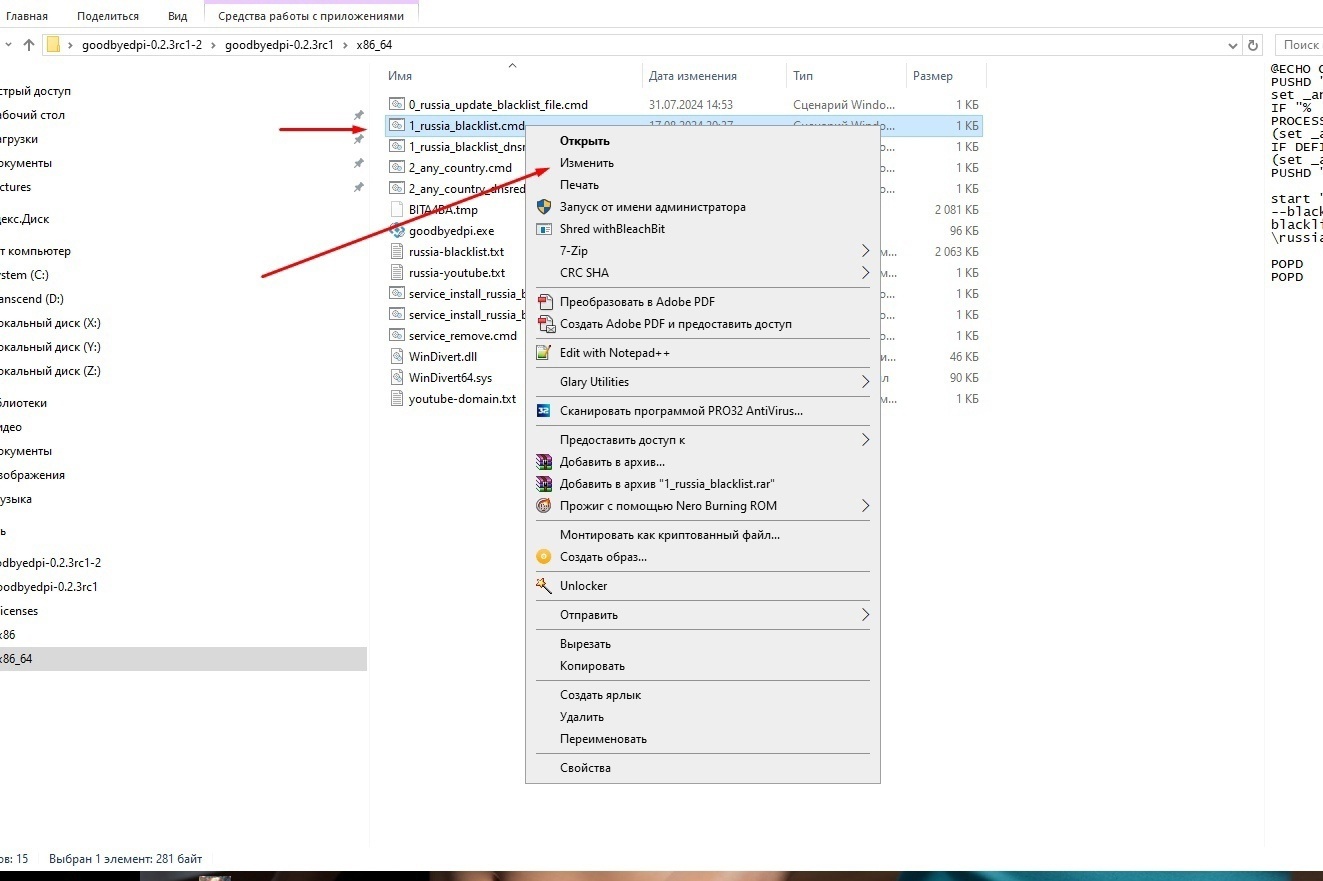Select the russia-blacklist.txt file icon
Viewport: 1323px width, 881px height.
[397, 252]
